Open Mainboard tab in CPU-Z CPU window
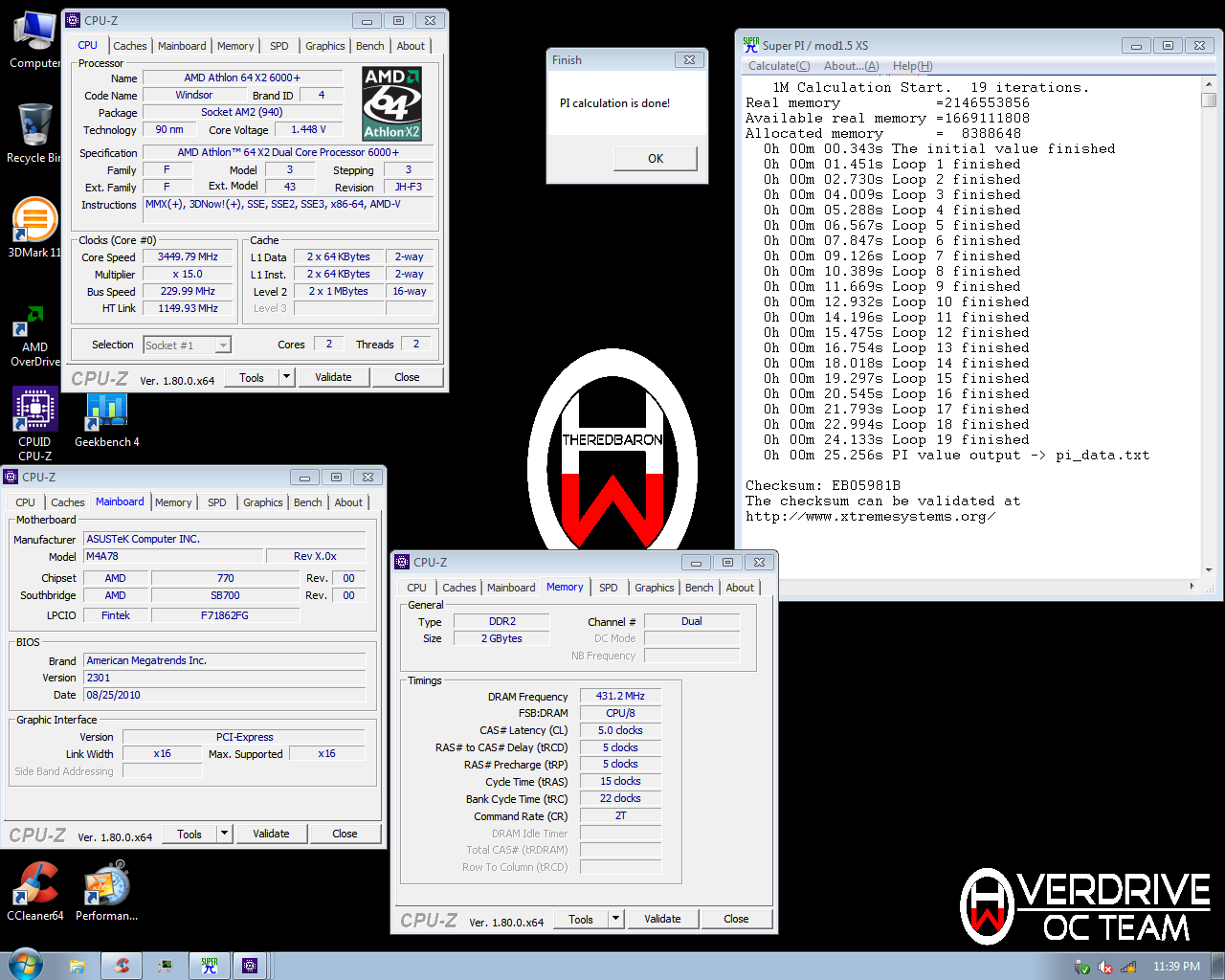Screen dimensions: 1225x980 [x=182, y=46]
